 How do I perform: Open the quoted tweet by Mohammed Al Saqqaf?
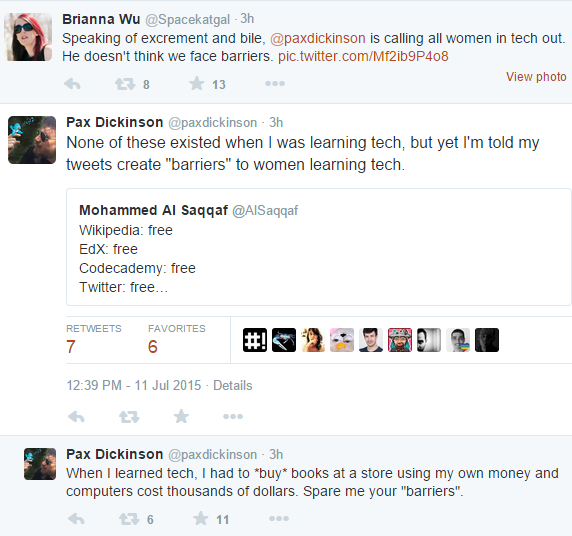pos(318,247)
